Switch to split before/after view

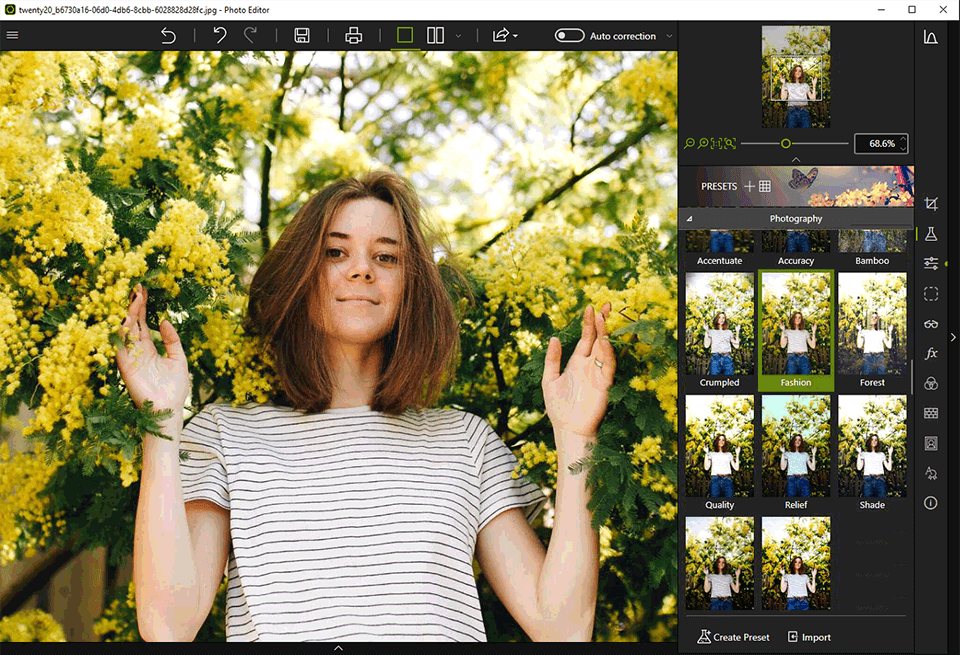435,36
